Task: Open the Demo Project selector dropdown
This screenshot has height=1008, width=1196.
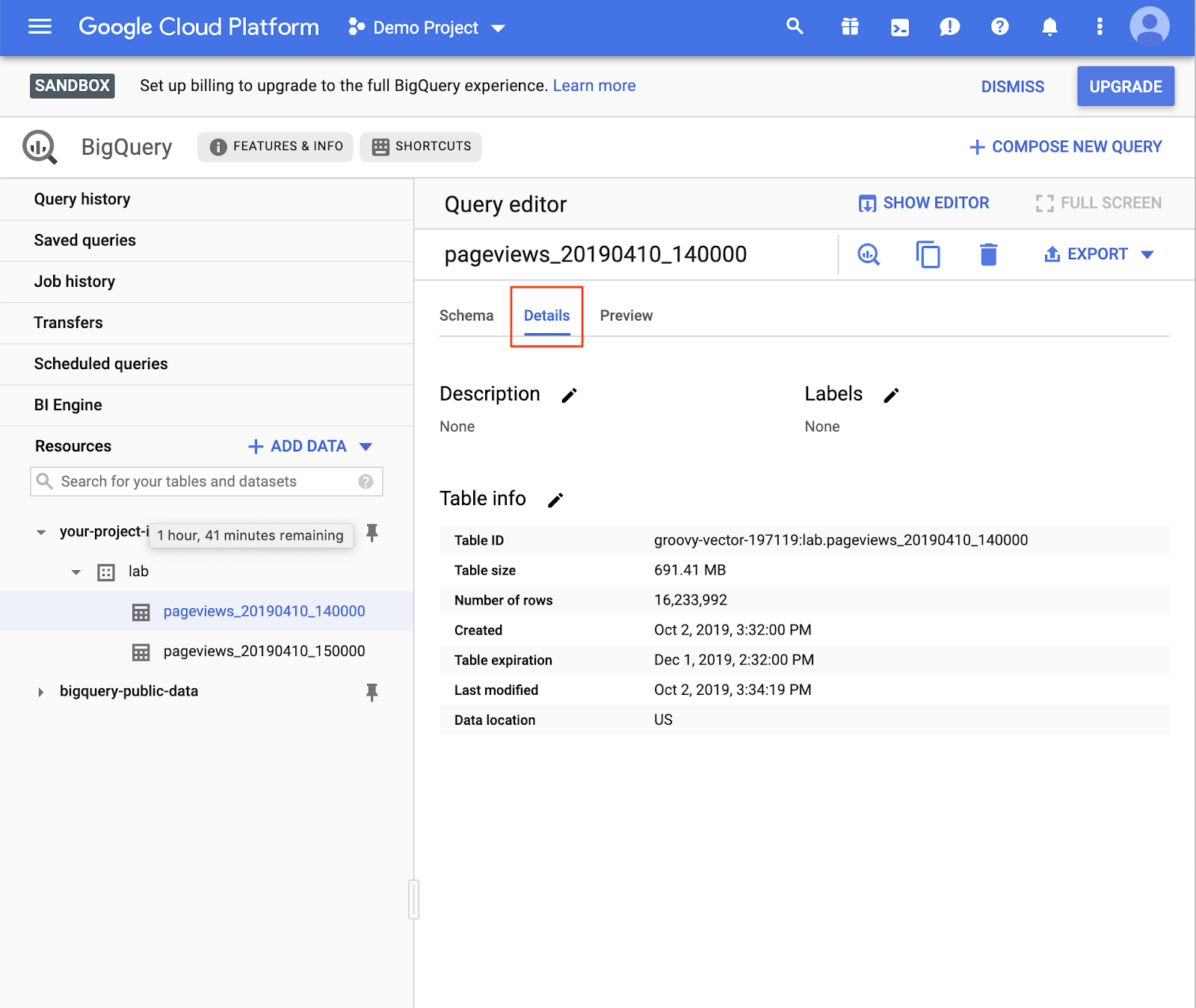Action: pyautogui.click(x=427, y=28)
